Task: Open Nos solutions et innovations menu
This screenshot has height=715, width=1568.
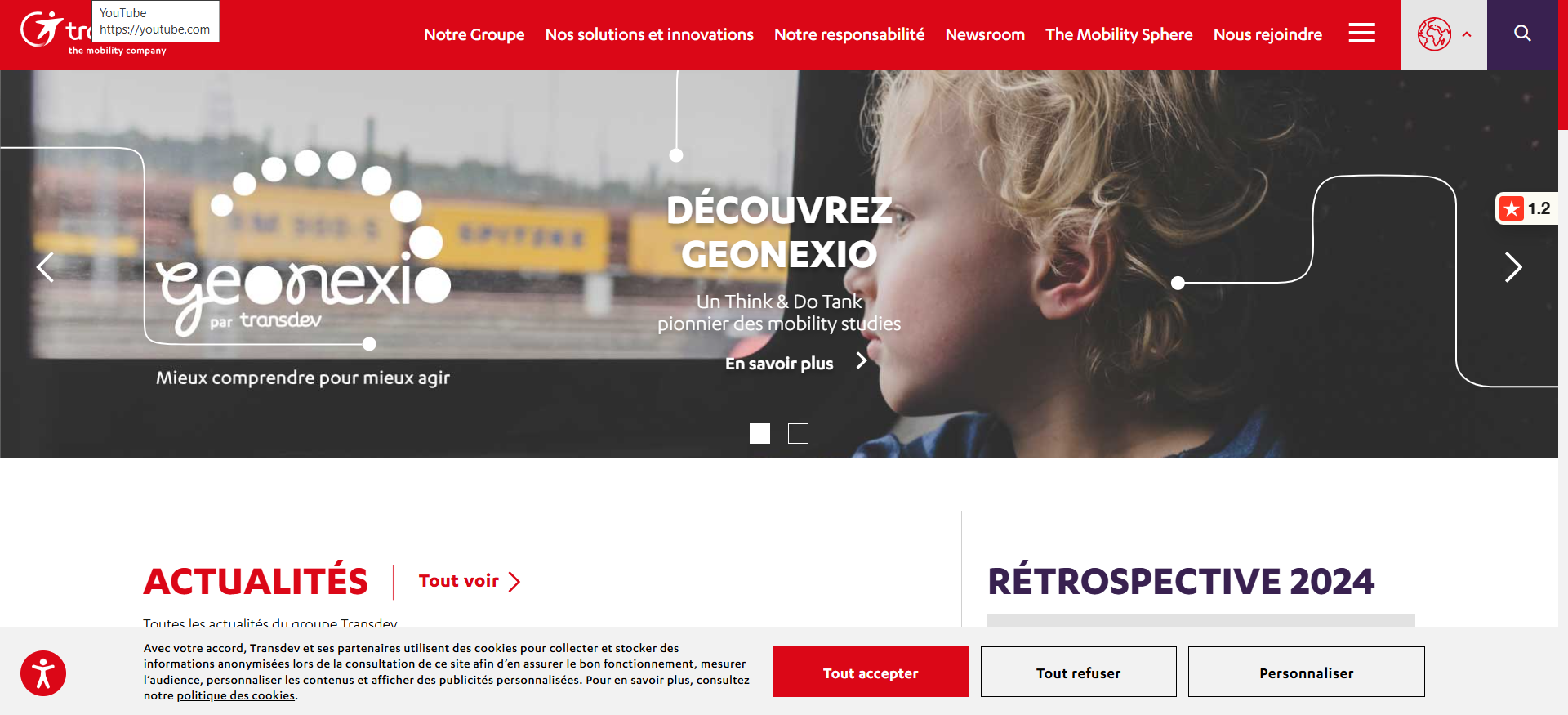Action: pyautogui.click(x=649, y=34)
